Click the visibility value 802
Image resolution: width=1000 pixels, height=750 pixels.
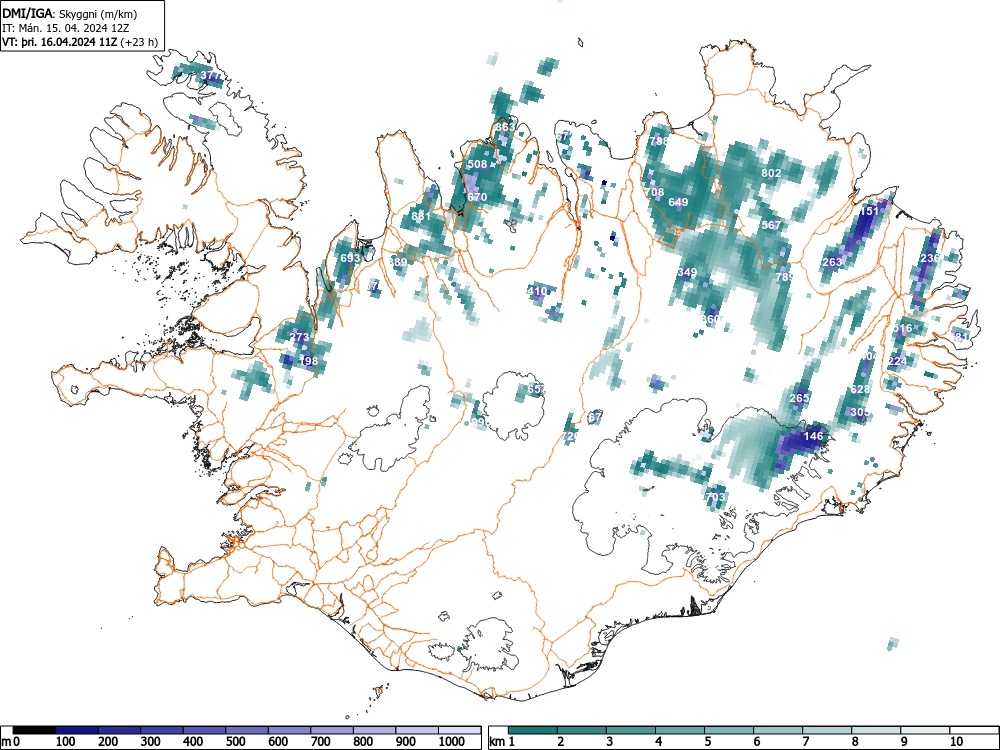[771, 173]
